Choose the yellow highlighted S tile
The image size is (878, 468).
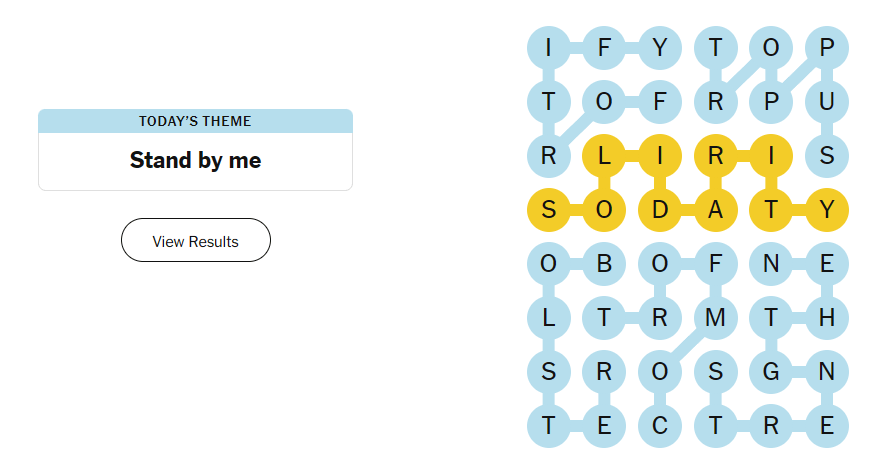click(x=548, y=210)
